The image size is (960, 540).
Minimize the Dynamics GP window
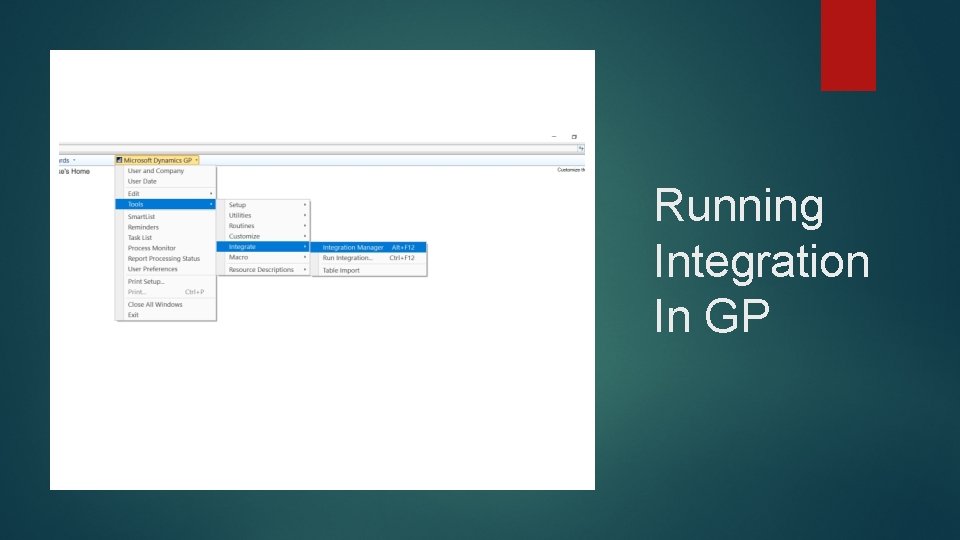[x=554, y=137]
